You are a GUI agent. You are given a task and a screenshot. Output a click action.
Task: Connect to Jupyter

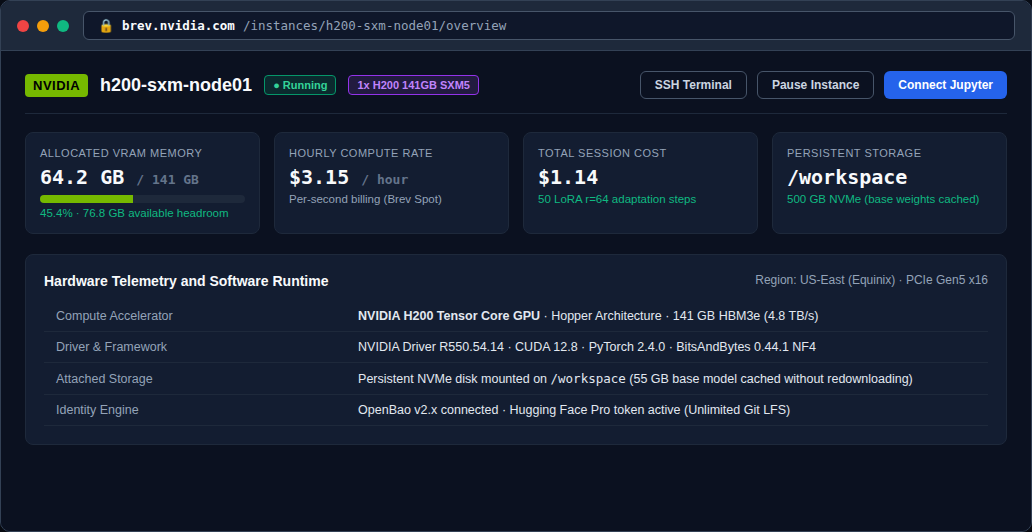pos(945,85)
